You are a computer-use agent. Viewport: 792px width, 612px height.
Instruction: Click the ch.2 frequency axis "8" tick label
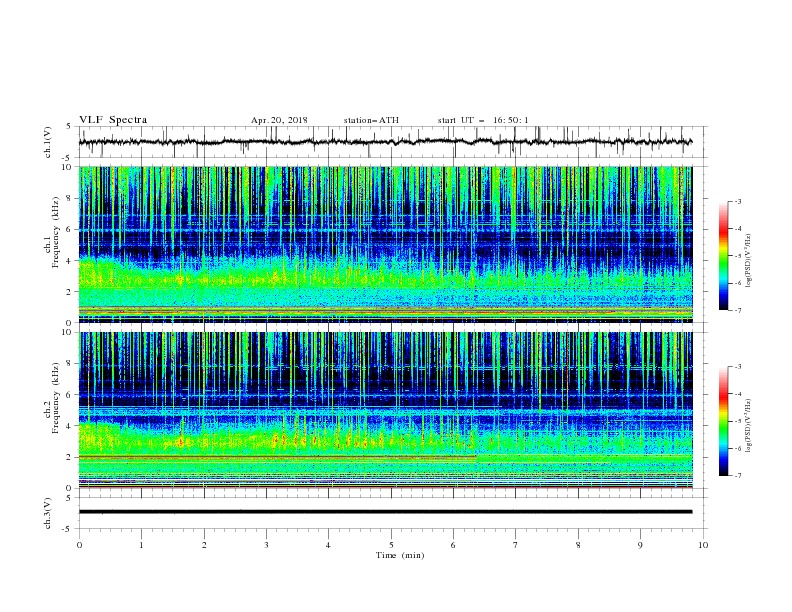70,364
